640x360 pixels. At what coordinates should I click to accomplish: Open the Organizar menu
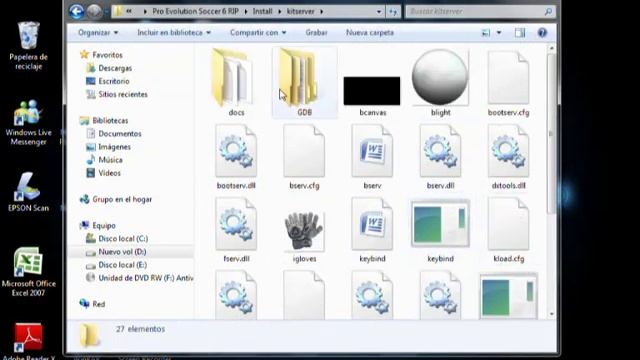tap(98, 33)
